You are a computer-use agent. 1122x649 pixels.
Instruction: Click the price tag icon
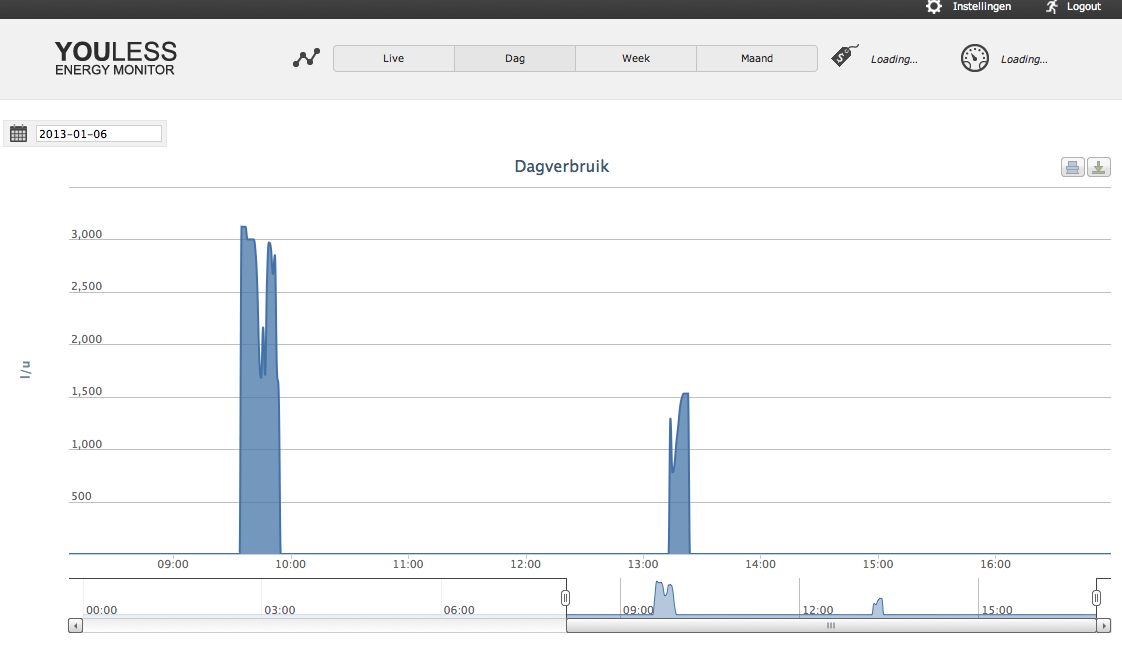point(844,56)
